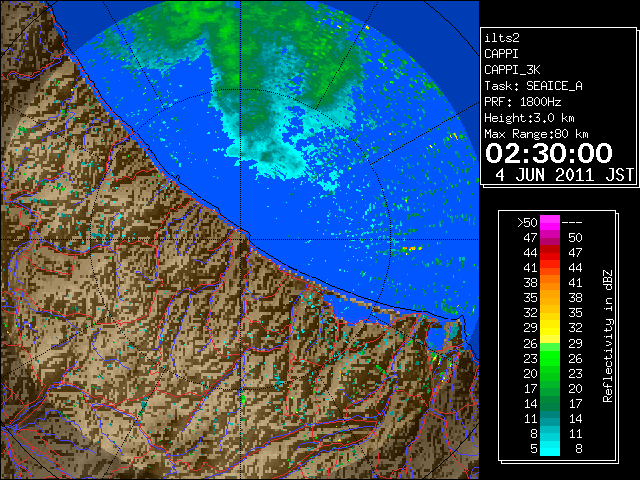Image resolution: width=640 pixels, height=480 pixels.
Task: Click the 02:30:00 timestamp
Action: pos(549,153)
